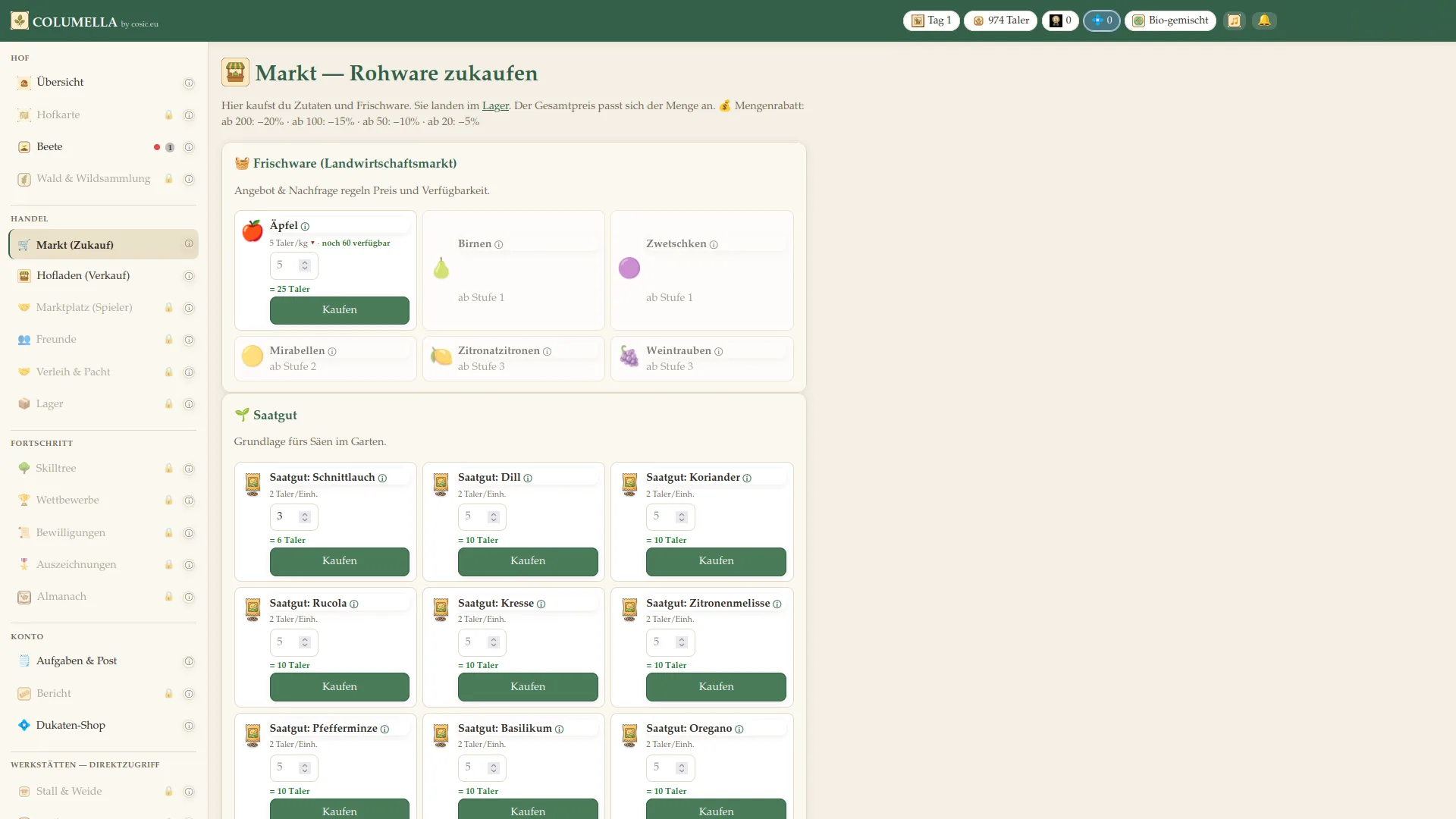Open info icon next to Hofladen (Verkauf)
Screen dimensions: 1456x819
(x=189, y=276)
